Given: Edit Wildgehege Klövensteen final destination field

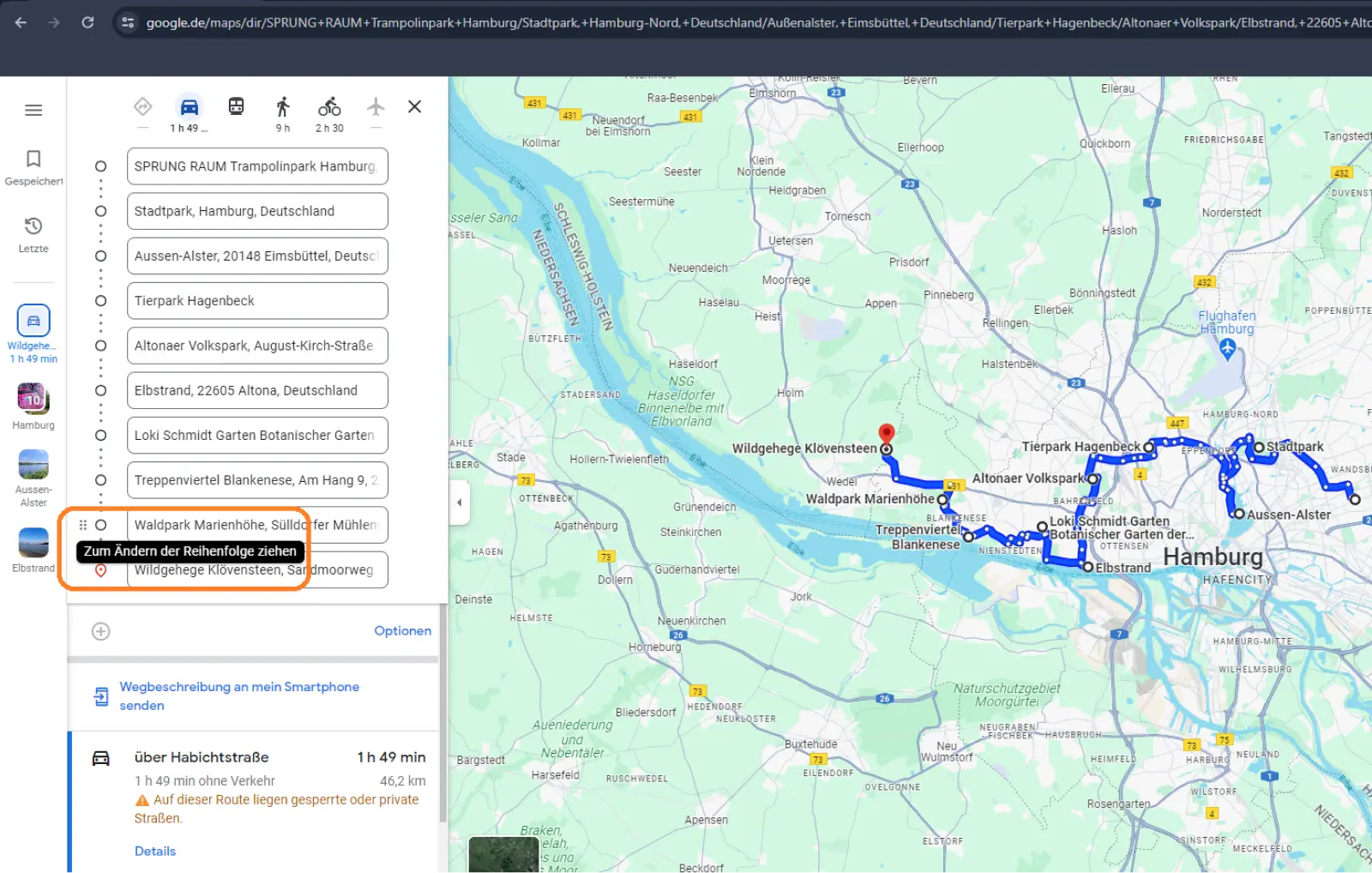Looking at the screenshot, I should point(257,569).
